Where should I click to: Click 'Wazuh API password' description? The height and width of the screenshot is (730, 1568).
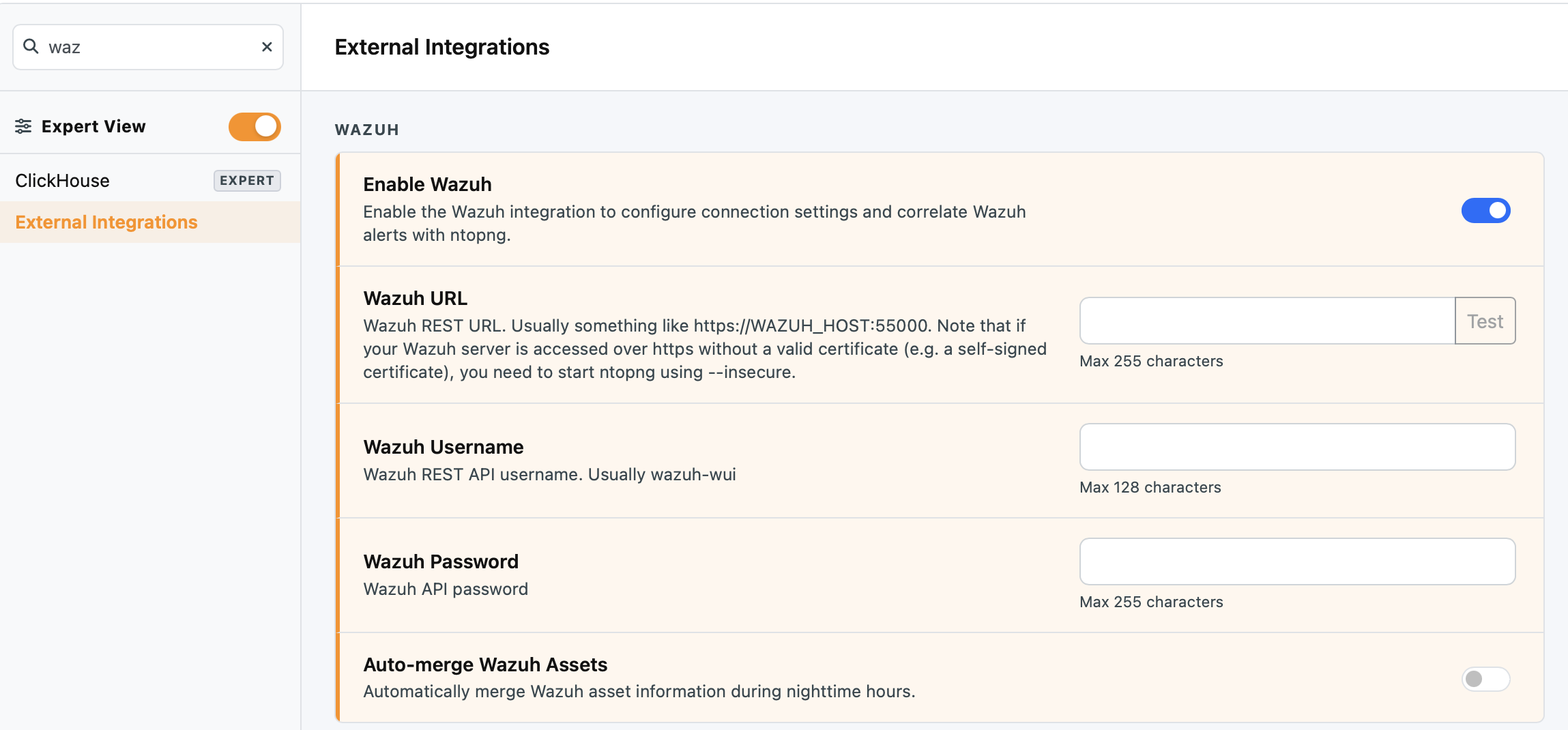click(446, 589)
